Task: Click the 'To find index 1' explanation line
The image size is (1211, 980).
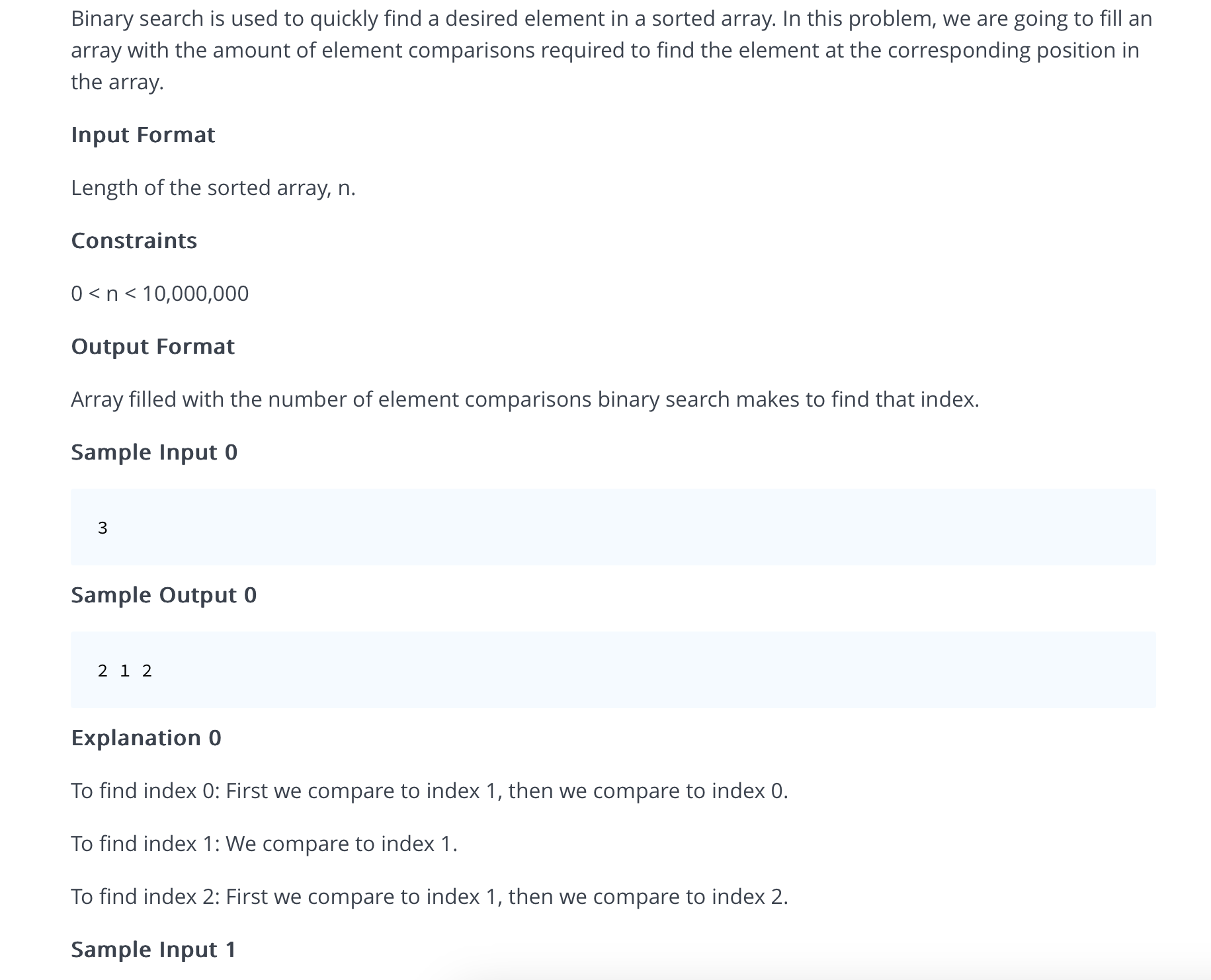Action: click(264, 844)
